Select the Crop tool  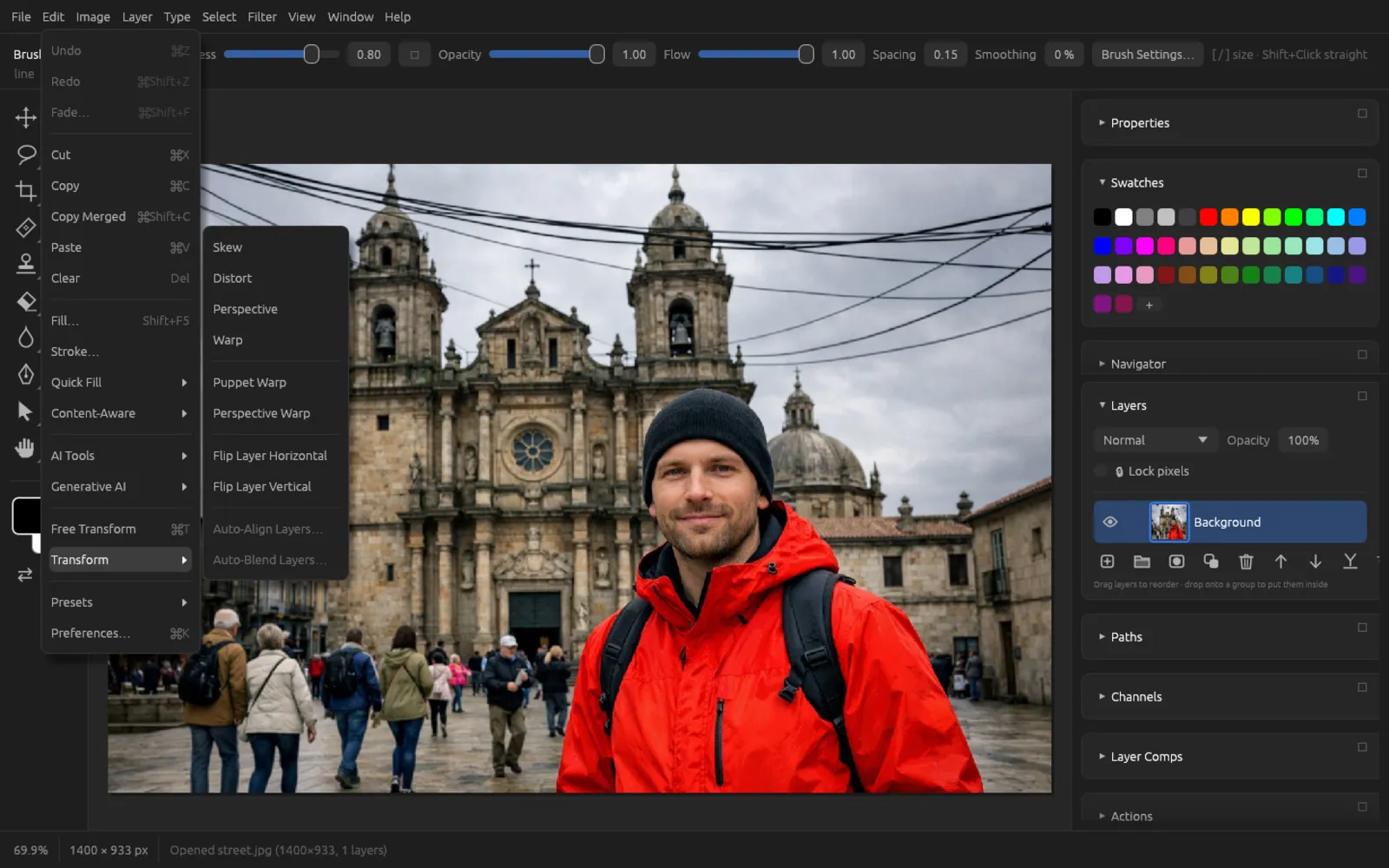25,191
